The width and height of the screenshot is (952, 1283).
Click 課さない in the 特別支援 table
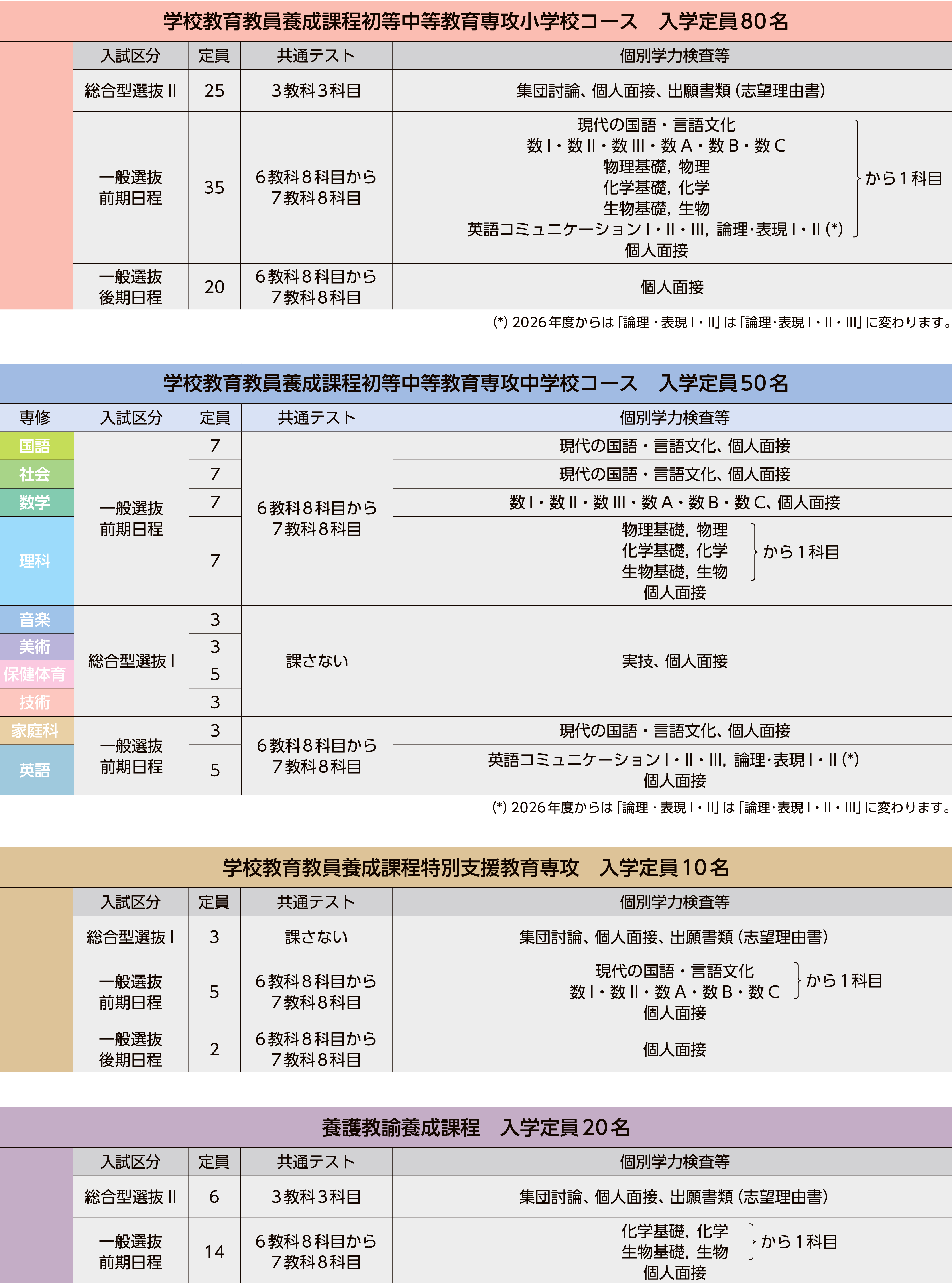(x=316, y=937)
